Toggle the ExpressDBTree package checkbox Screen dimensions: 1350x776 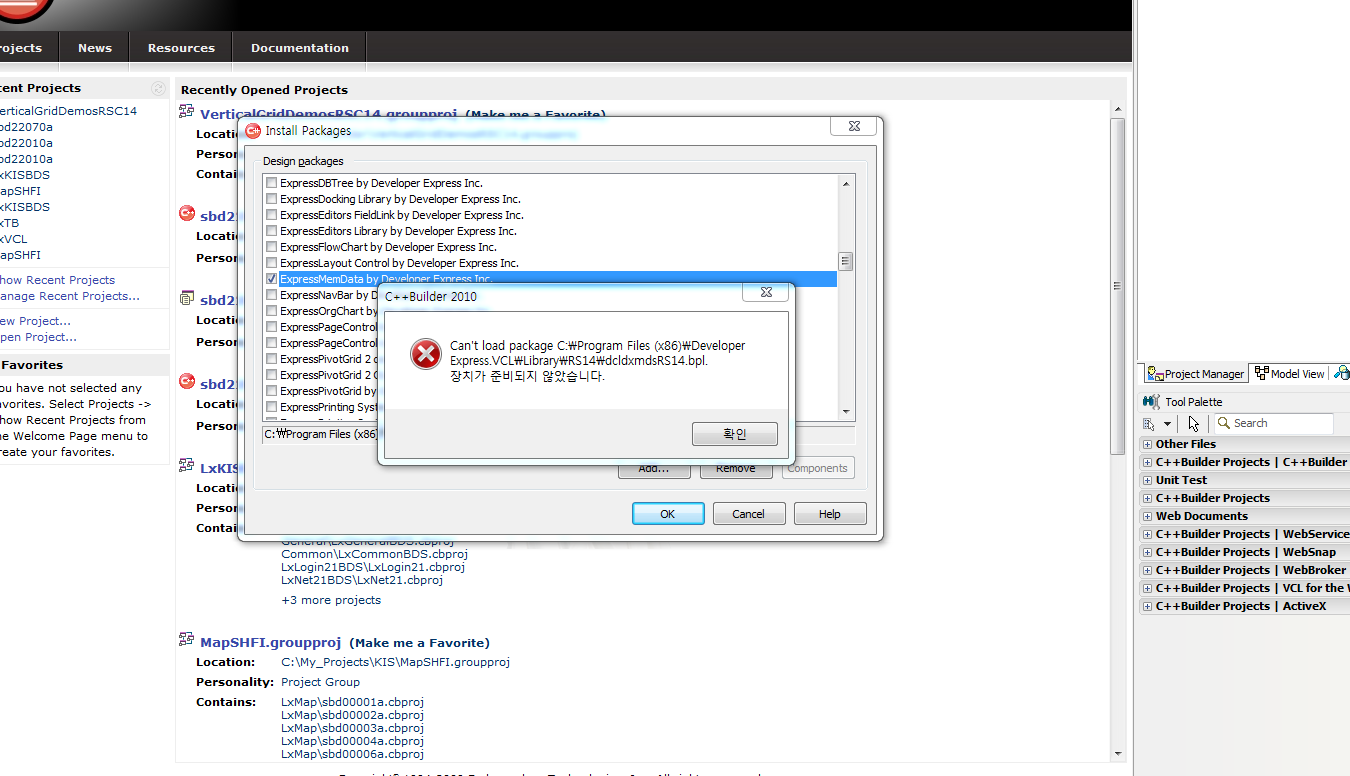[271, 183]
